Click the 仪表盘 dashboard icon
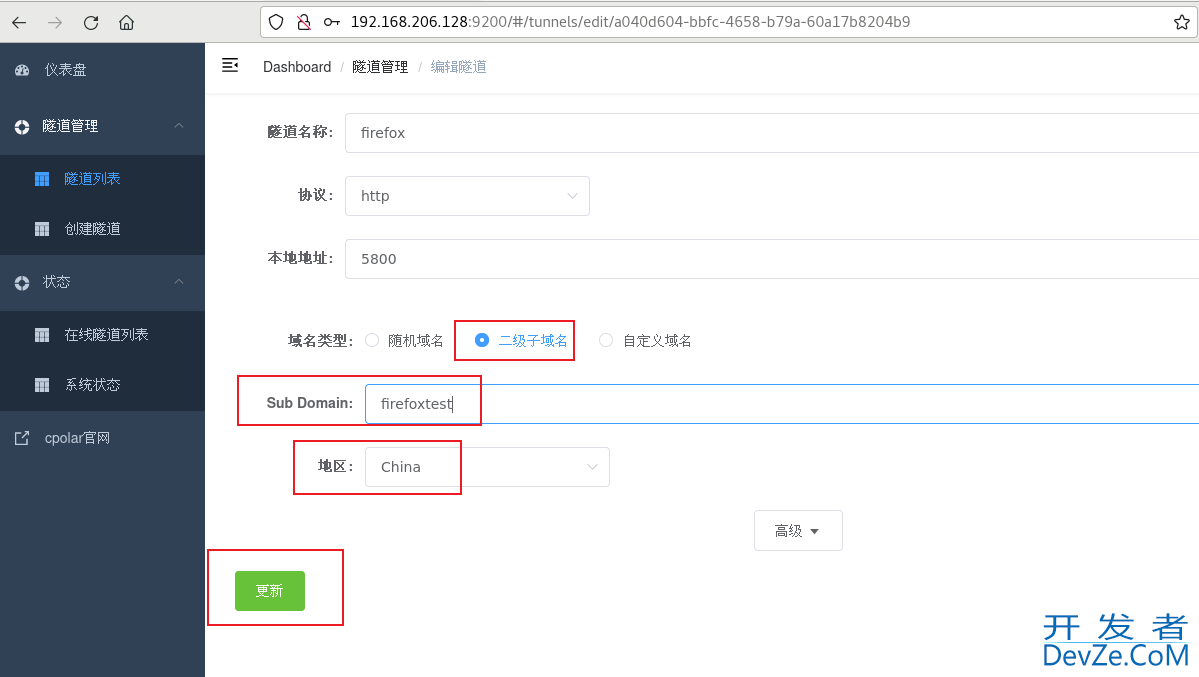Screen dimensions: 1199x677 (x=22, y=70)
